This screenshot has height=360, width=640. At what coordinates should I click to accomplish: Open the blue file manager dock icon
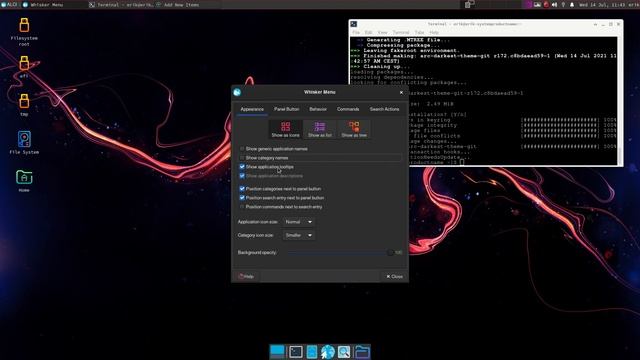click(311, 351)
